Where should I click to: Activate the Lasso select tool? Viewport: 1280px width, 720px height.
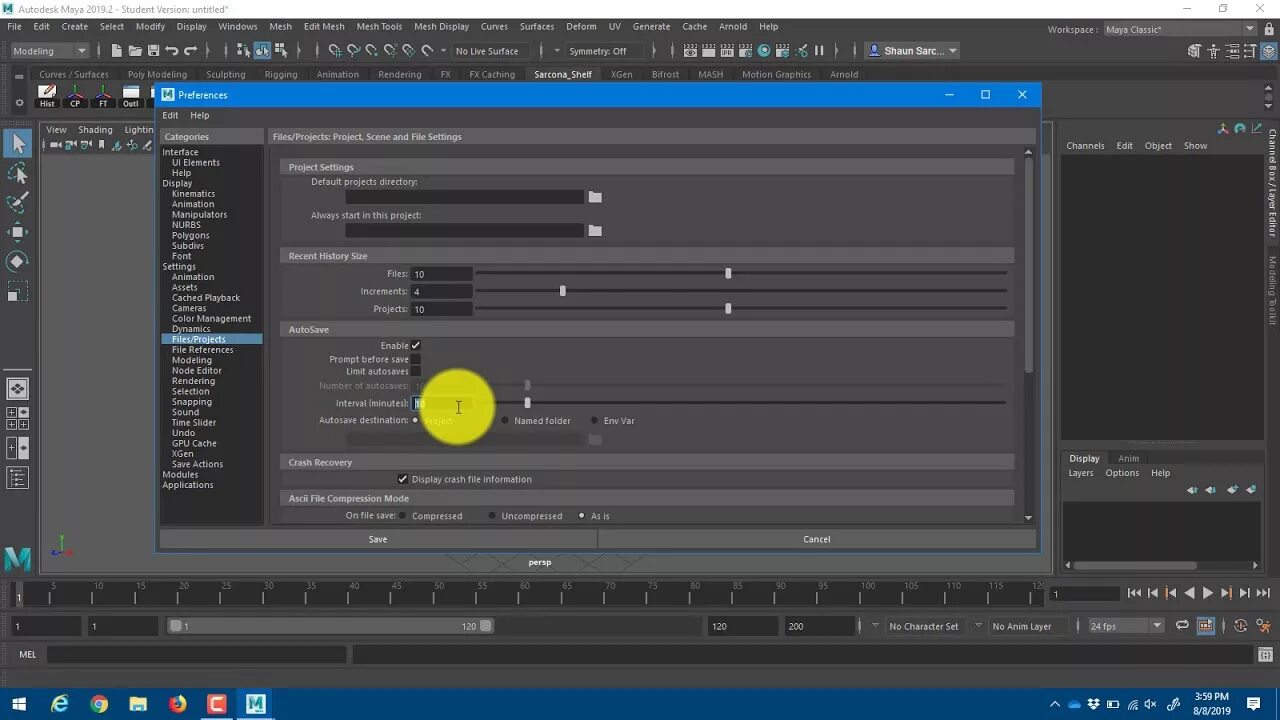17,174
